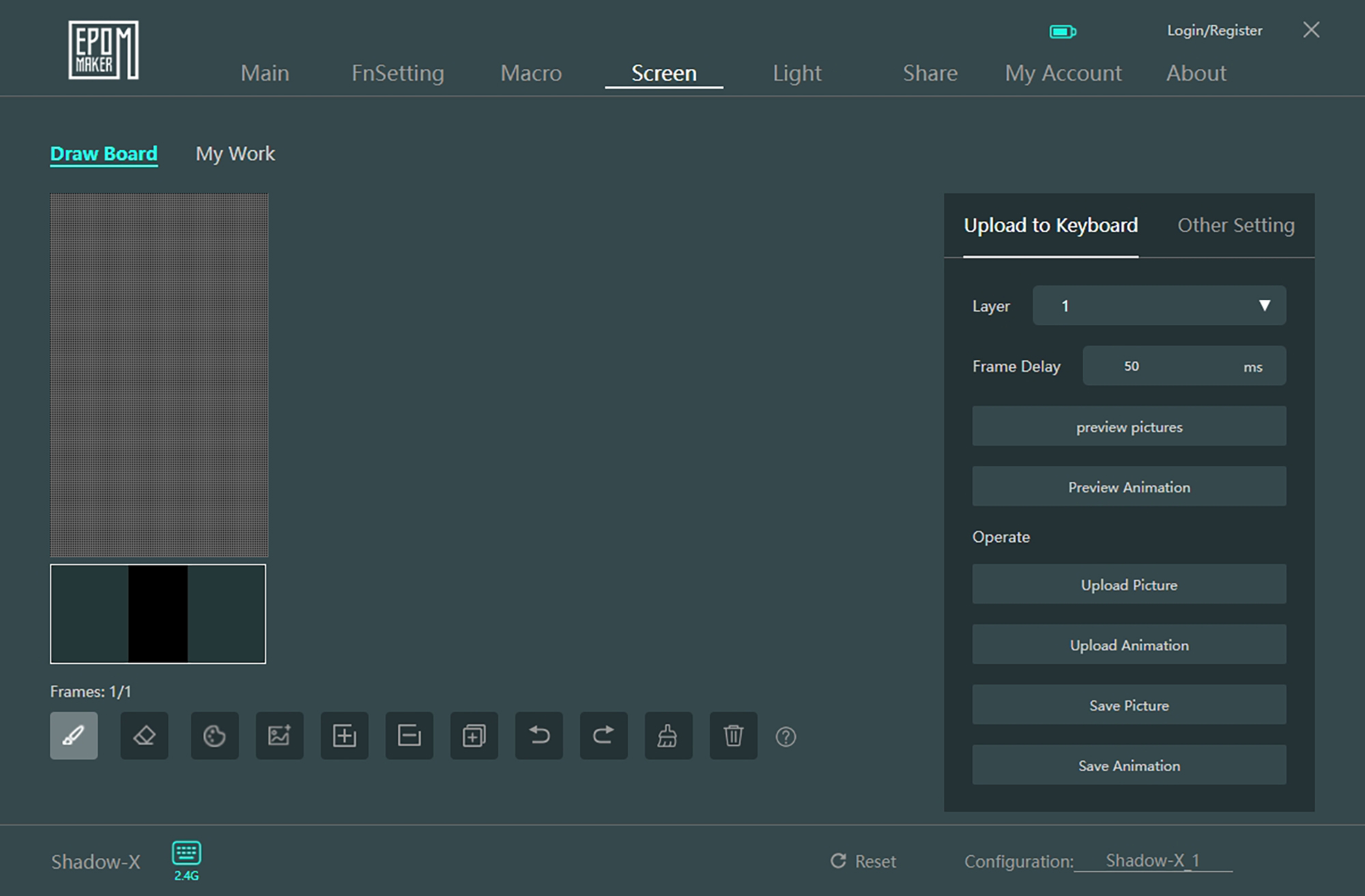The width and height of the screenshot is (1365, 896).
Task: Click the Frame Delay input field
Action: pyautogui.click(x=1160, y=366)
